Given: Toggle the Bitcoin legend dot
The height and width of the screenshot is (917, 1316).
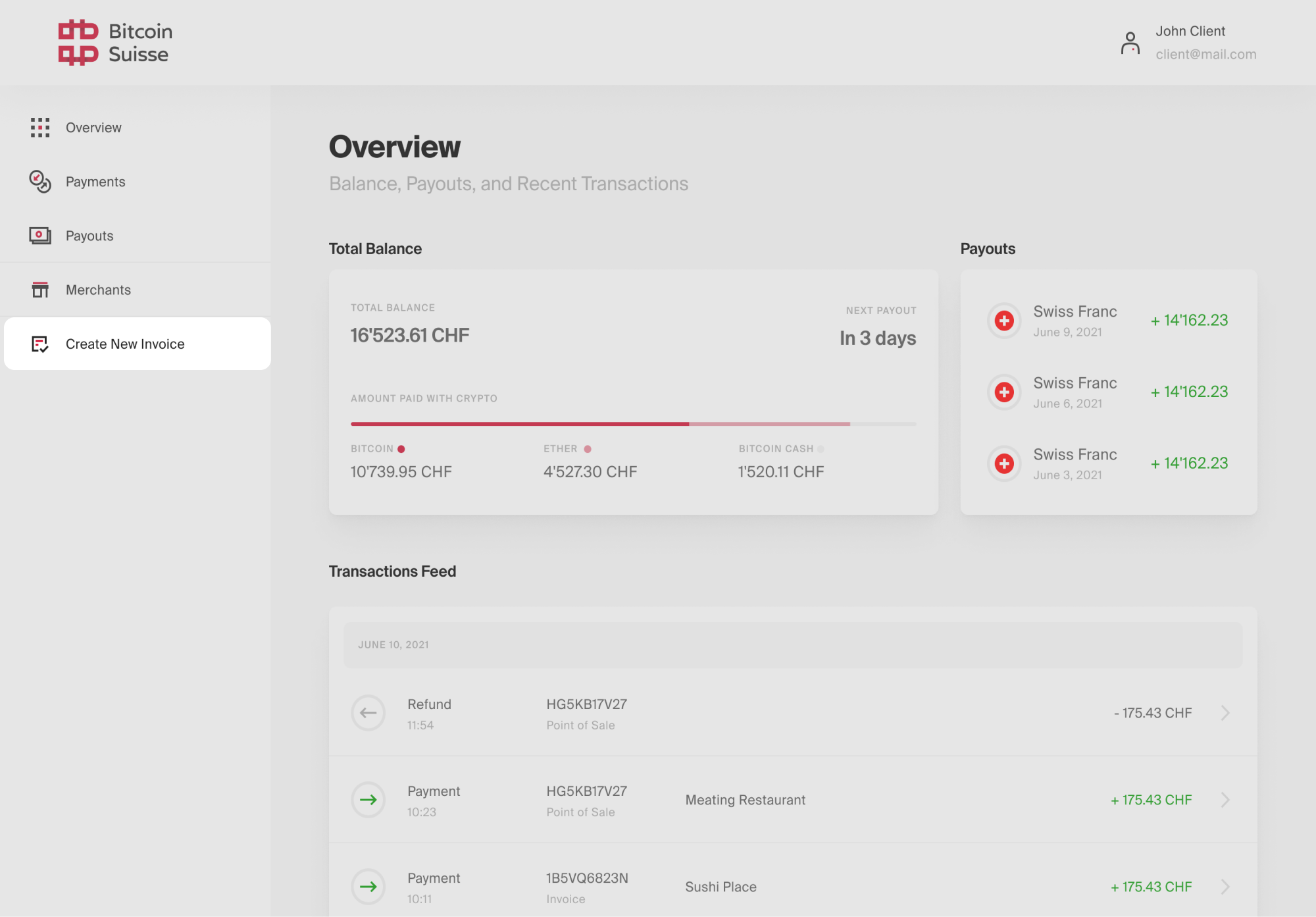Looking at the screenshot, I should [402, 448].
